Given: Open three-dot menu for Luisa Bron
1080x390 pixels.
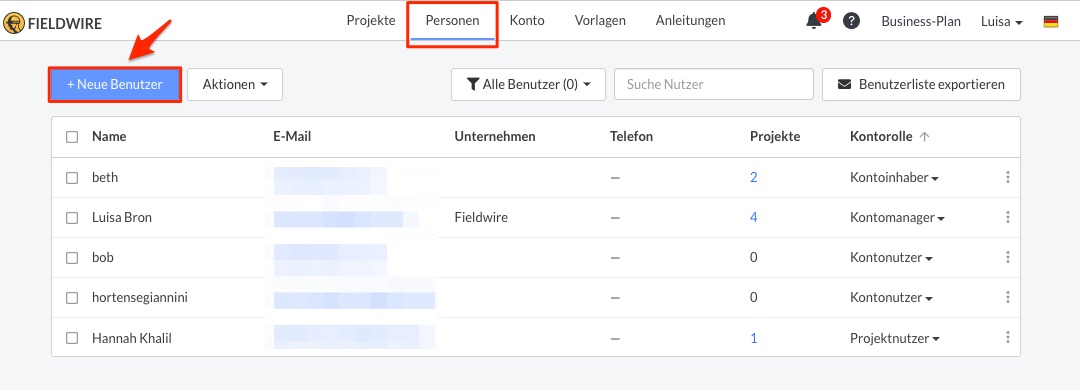Looking at the screenshot, I should pos(1008,218).
